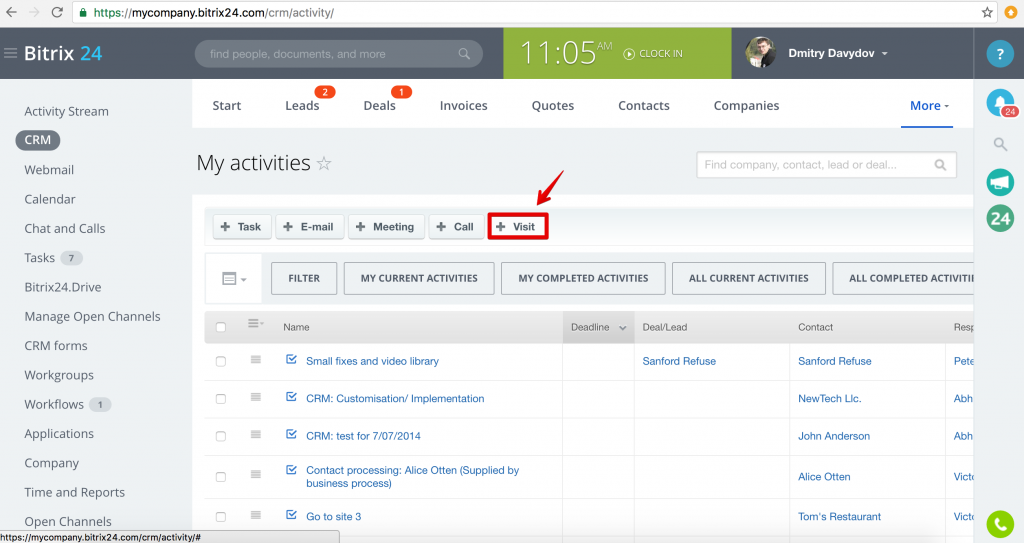
Task: Open row menu for CRM: test for 7/07/2014
Action: pos(256,434)
